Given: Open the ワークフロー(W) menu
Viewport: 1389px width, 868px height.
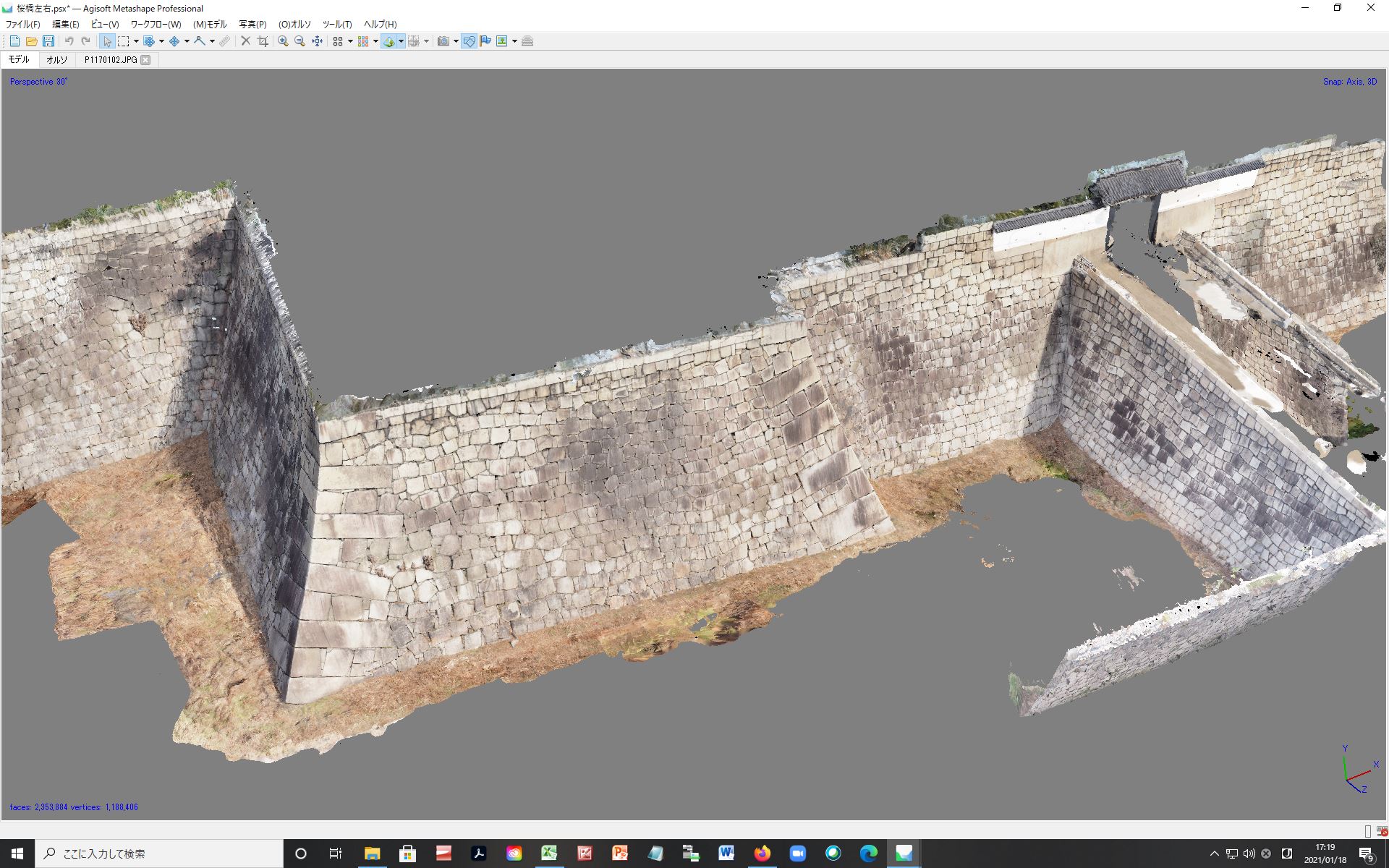Looking at the screenshot, I should point(156,24).
